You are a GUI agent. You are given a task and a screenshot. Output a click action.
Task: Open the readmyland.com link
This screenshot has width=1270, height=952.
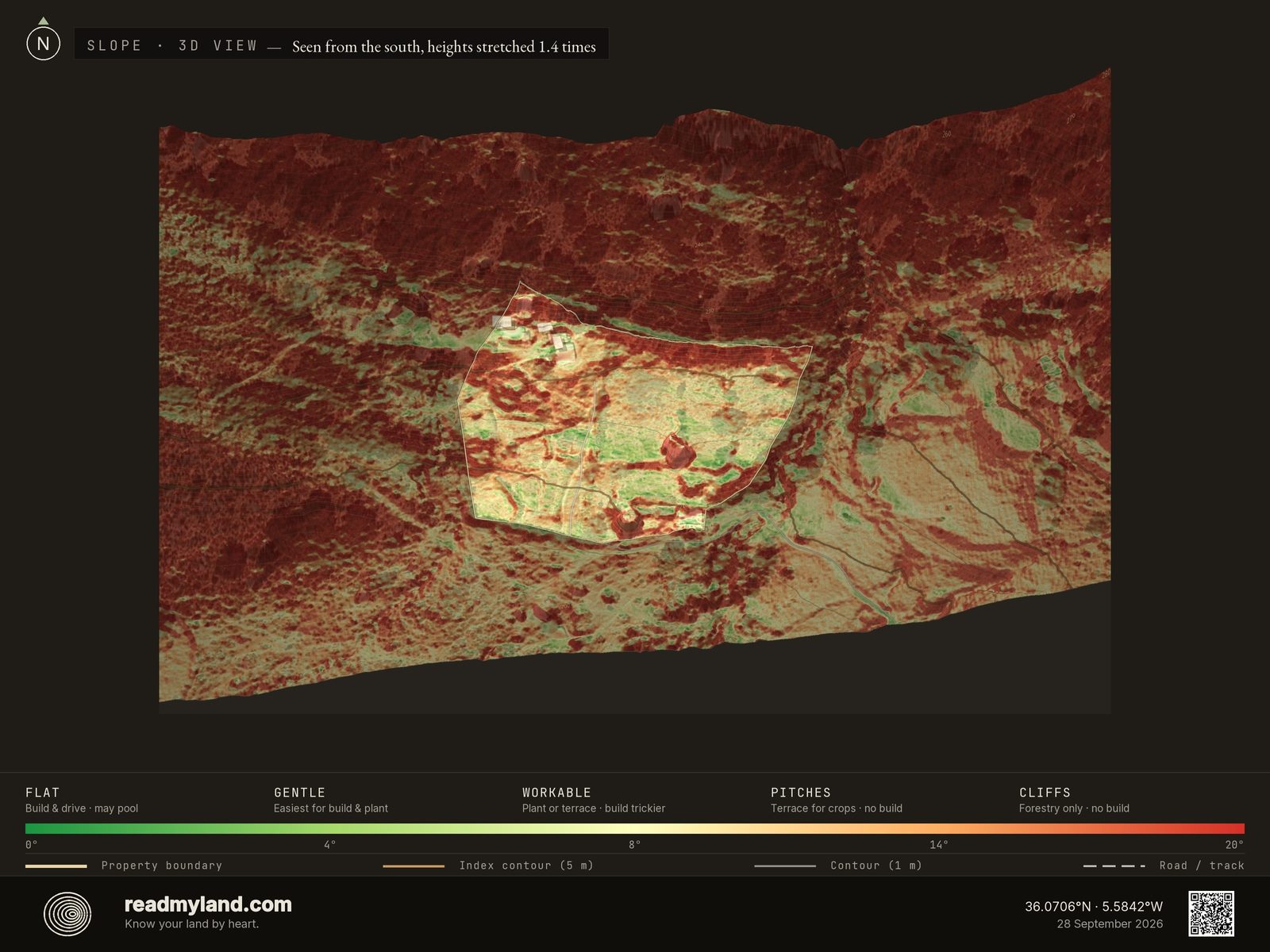pos(208,904)
